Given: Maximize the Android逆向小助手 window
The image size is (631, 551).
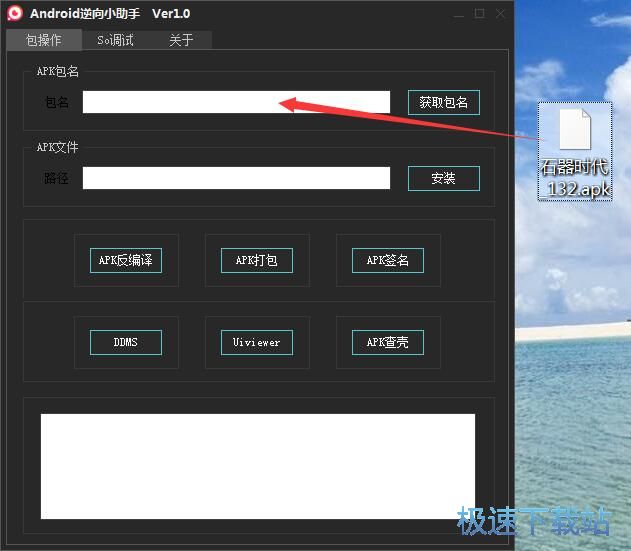Looking at the screenshot, I should coord(479,14).
